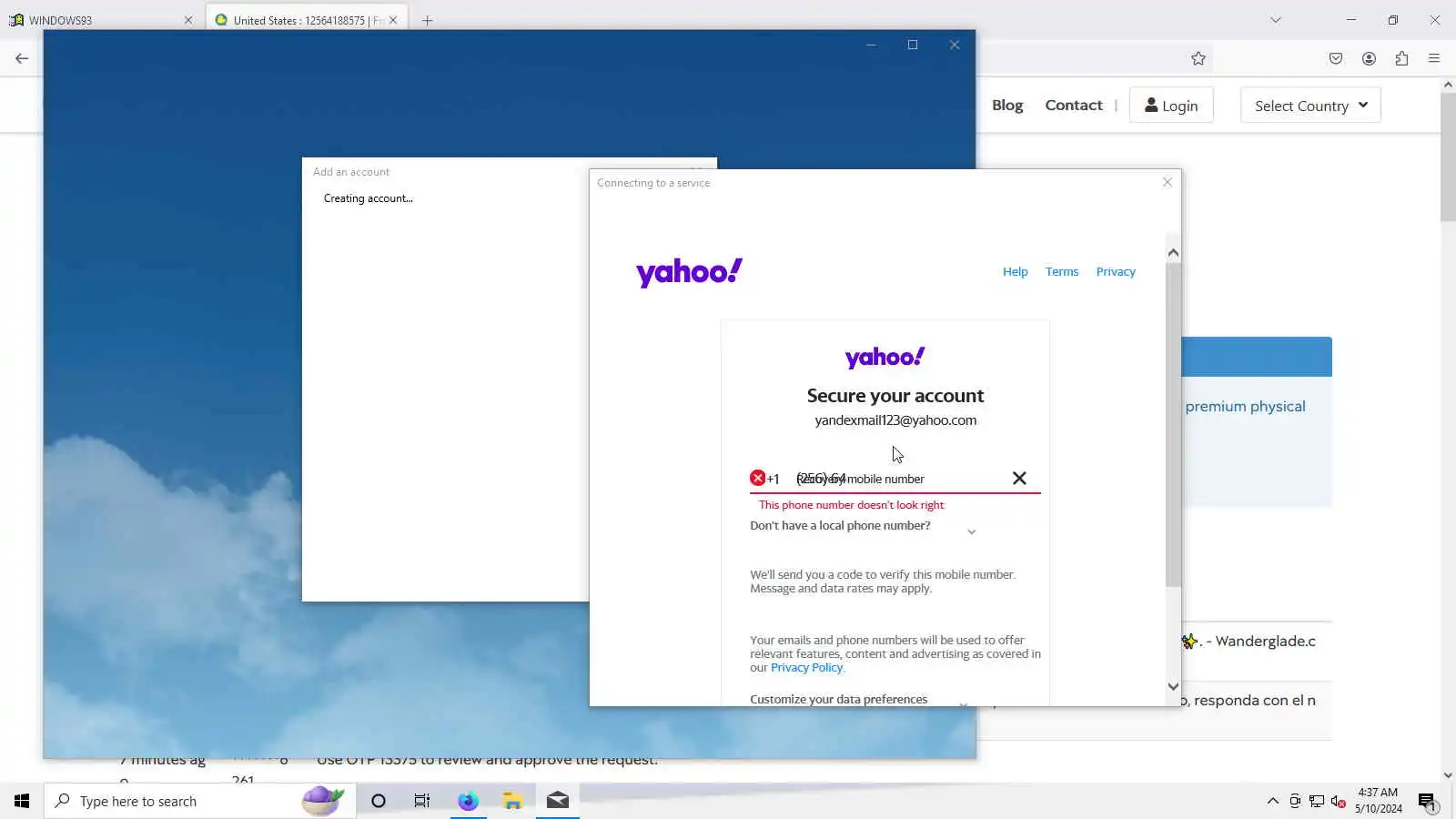List all browser tabs with chevron
This screenshot has height=819, width=1456.
click(1276, 20)
